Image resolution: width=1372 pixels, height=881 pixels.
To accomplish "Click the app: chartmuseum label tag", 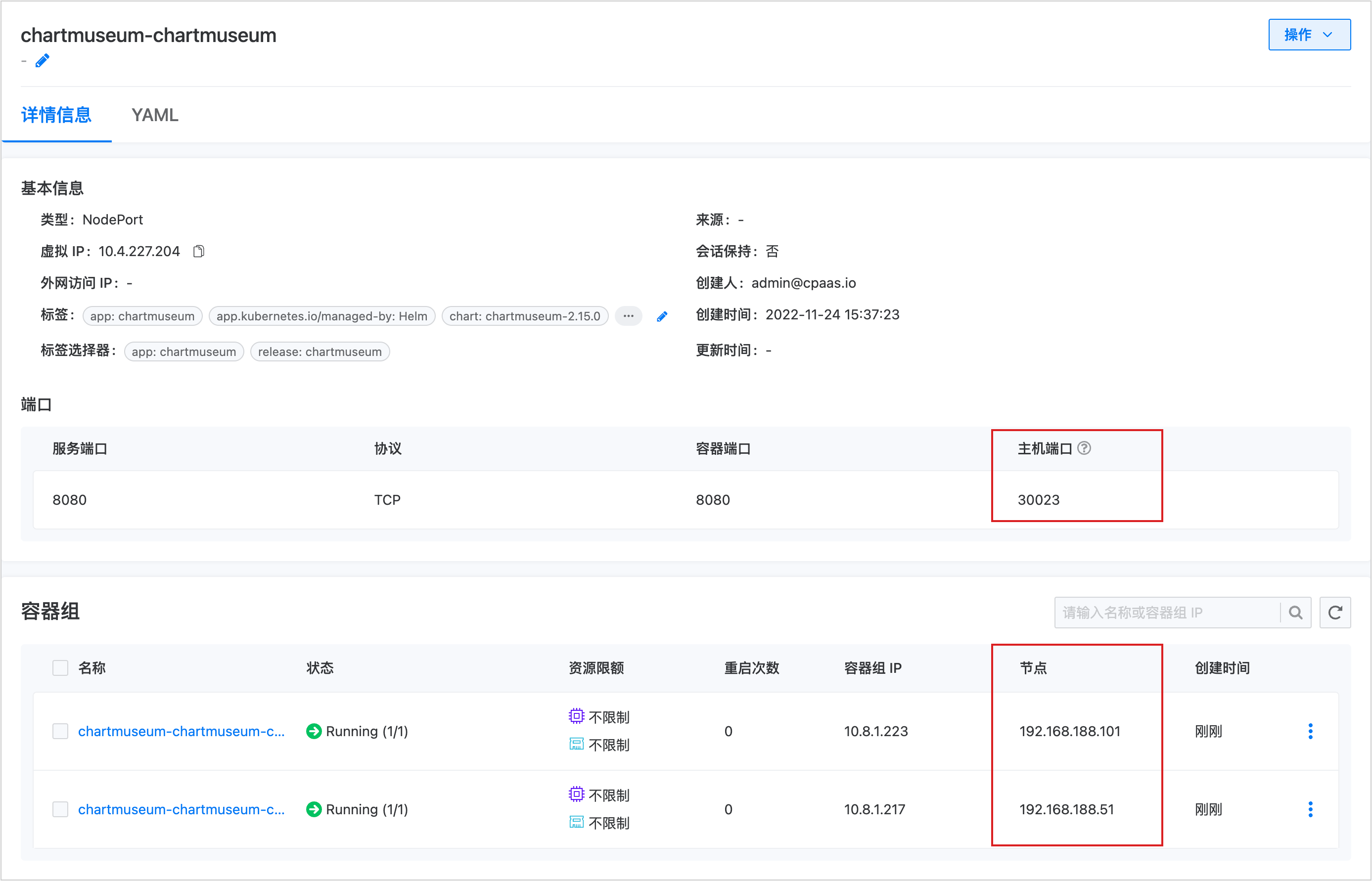I will click(x=142, y=316).
